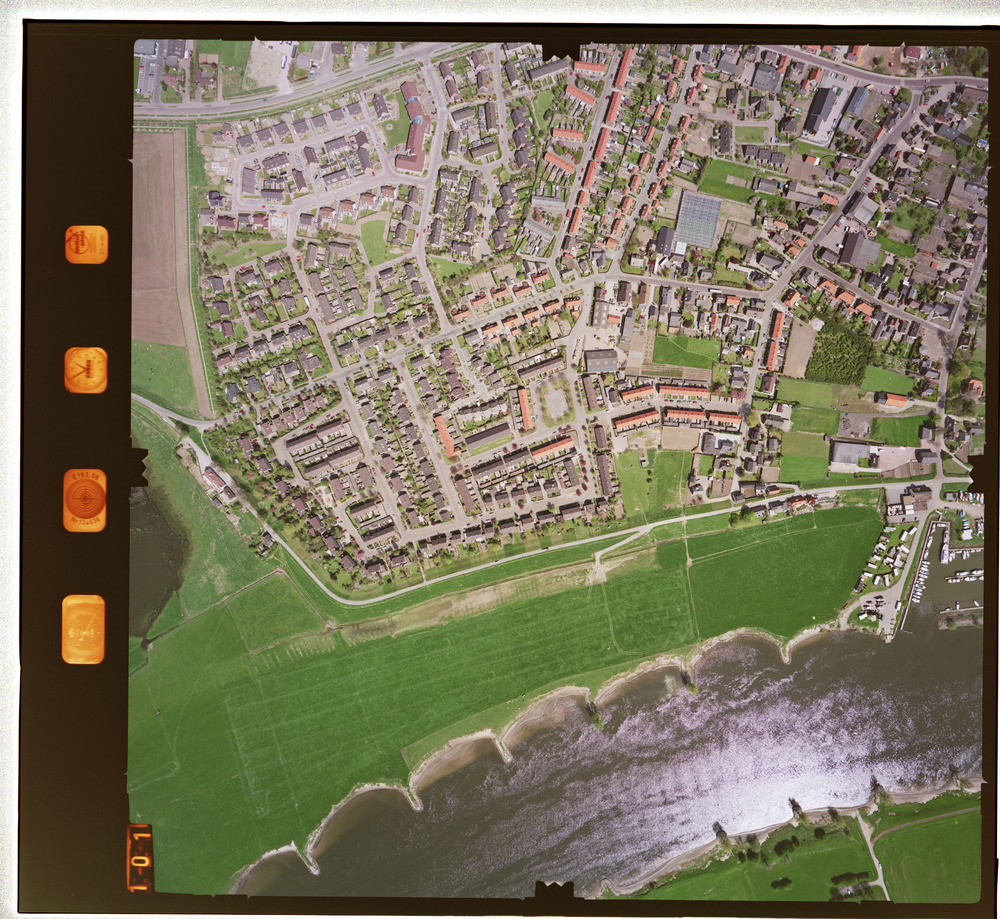
Task: Click the brown plowed field at left
Action: [x=158, y=238]
